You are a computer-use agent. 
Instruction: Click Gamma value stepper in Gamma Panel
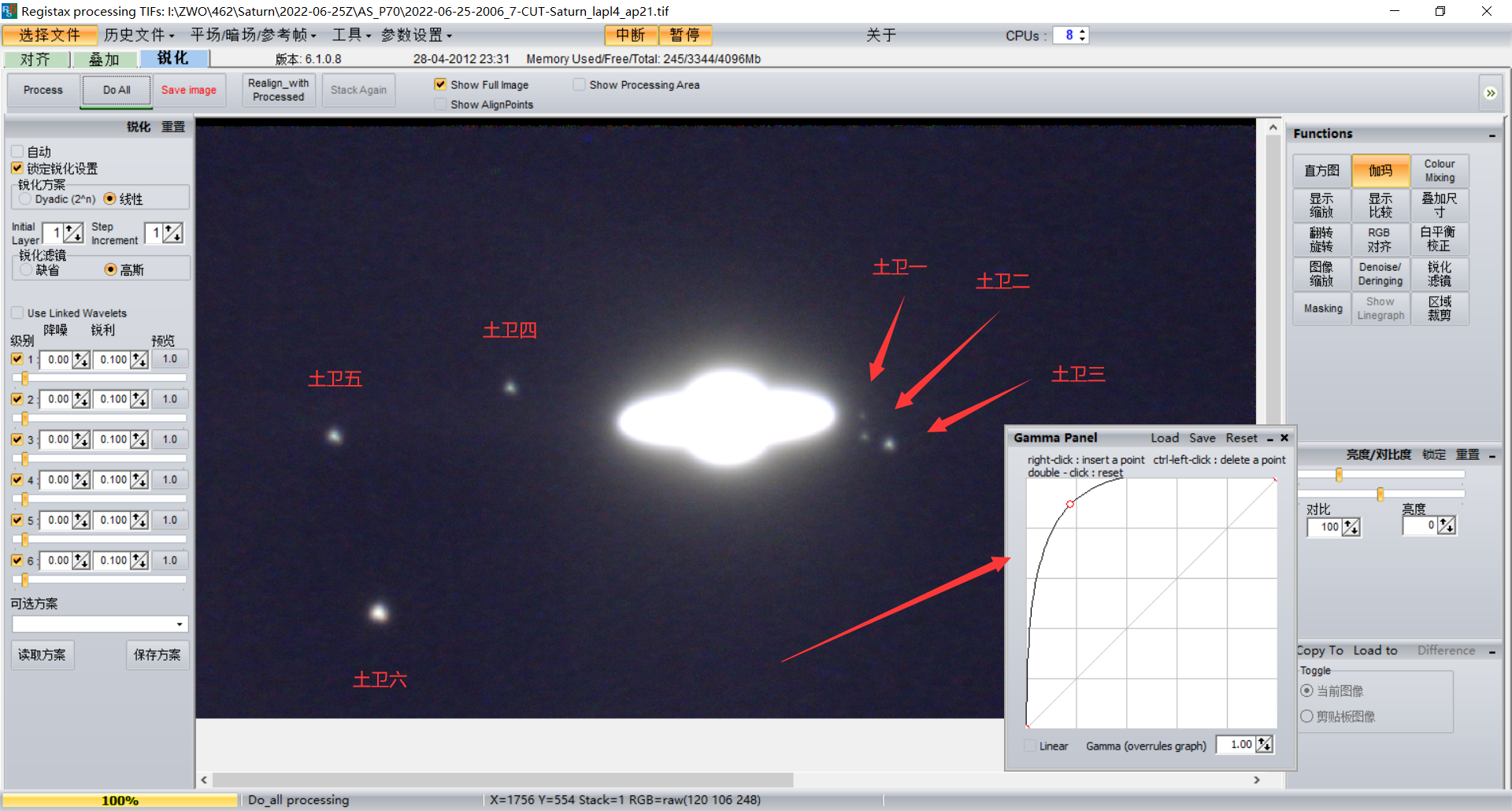tap(1265, 744)
